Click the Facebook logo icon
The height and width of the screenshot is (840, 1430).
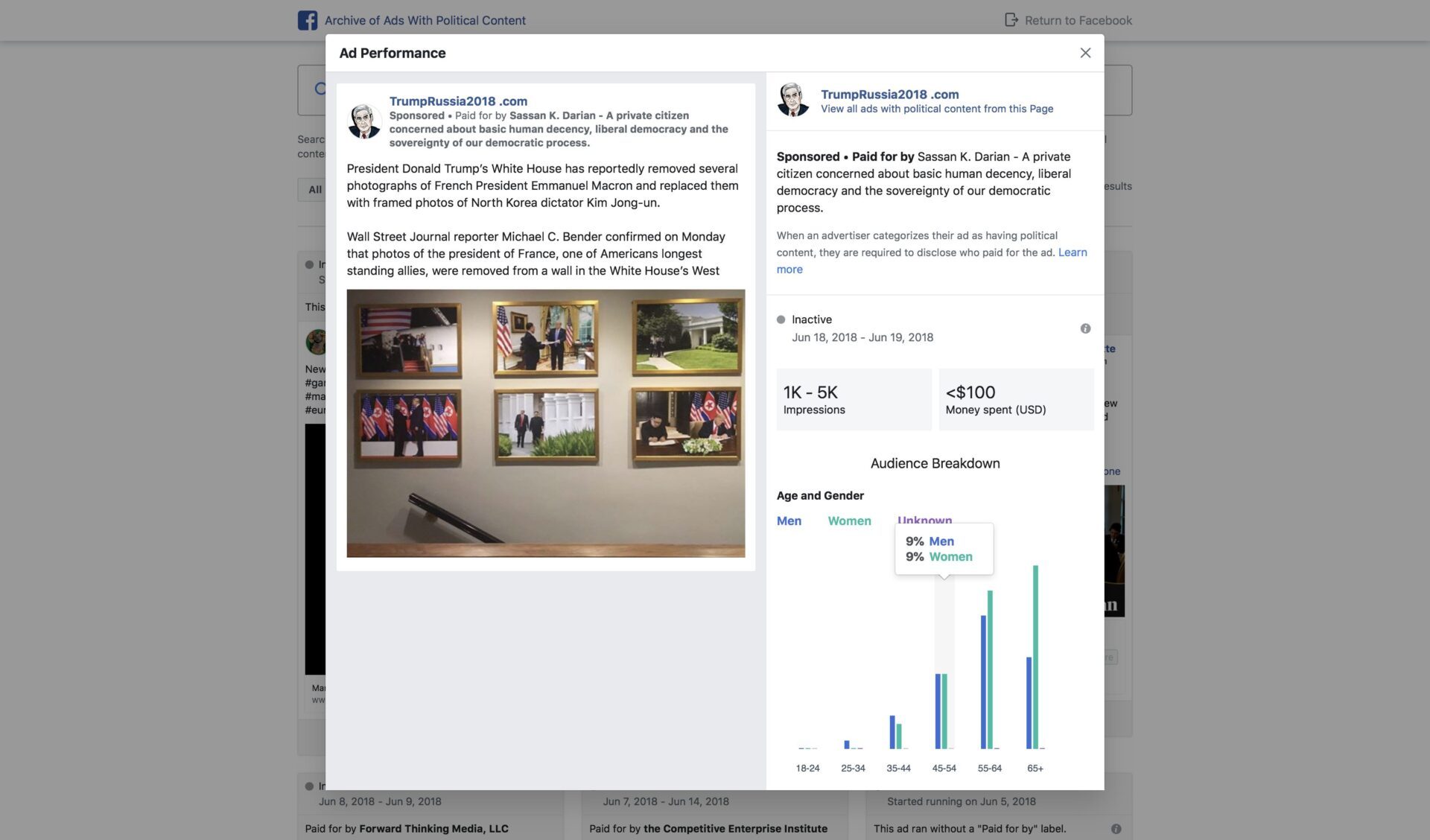[308, 20]
